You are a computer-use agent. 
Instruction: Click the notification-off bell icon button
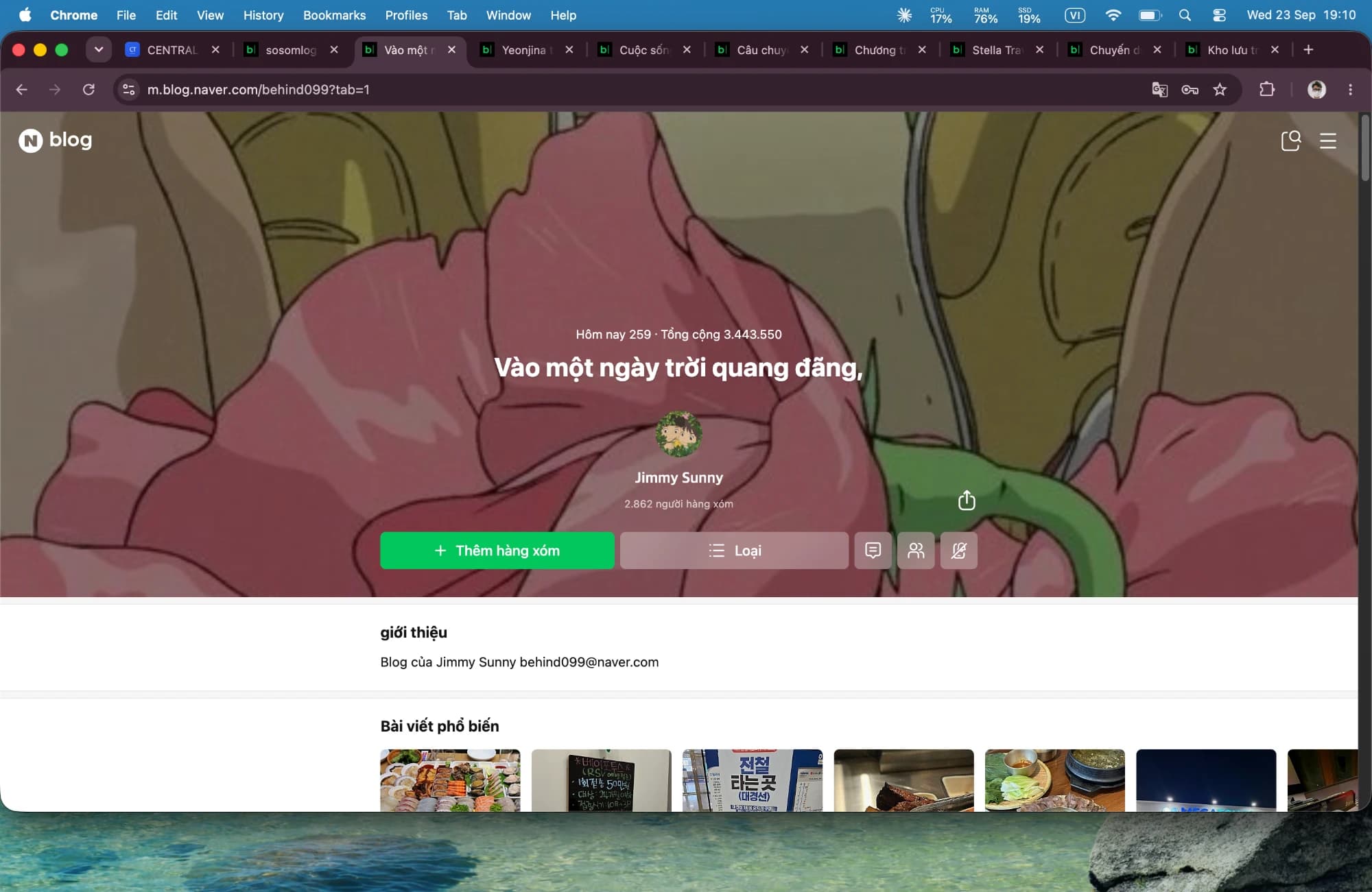click(x=959, y=551)
